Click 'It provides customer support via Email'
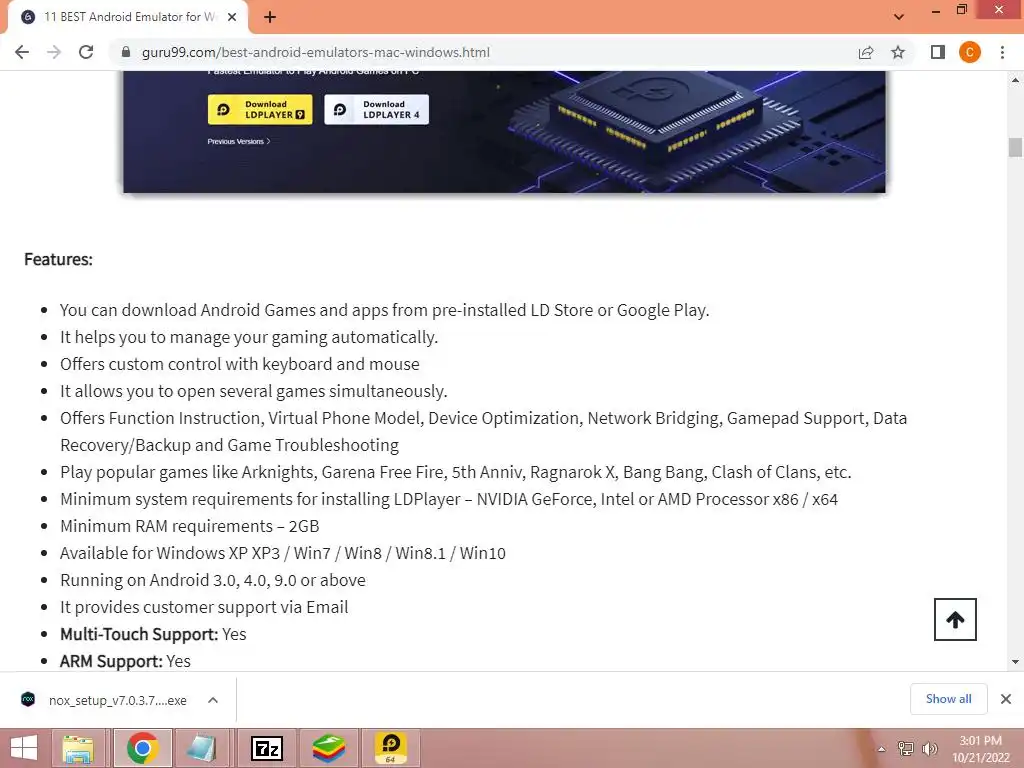Image resolution: width=1024 pixels, height=768 pixels. (x=204, y=607)
